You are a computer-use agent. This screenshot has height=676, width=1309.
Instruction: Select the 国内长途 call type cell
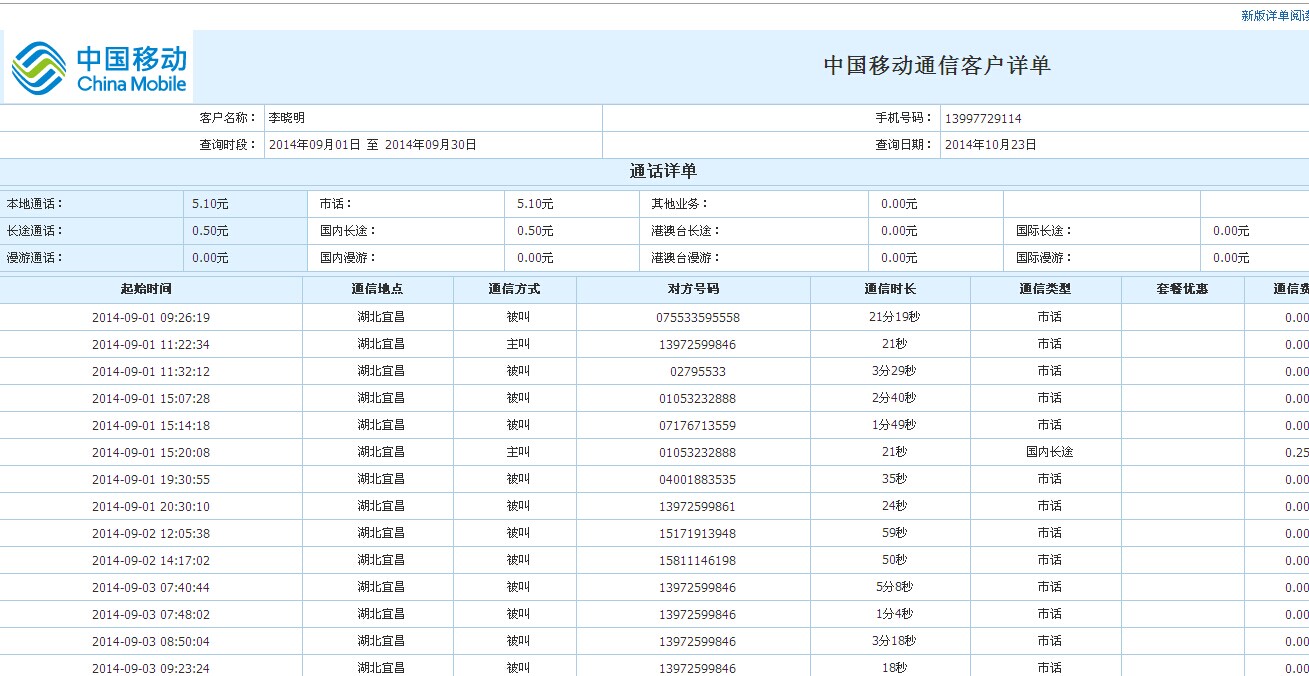[1049, 452]
